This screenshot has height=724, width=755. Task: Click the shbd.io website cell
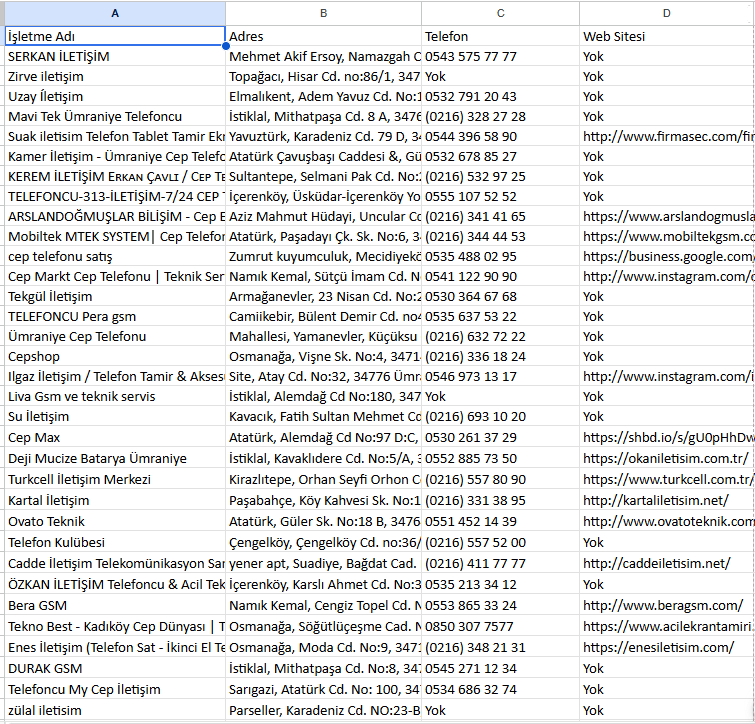coord(667,437)
